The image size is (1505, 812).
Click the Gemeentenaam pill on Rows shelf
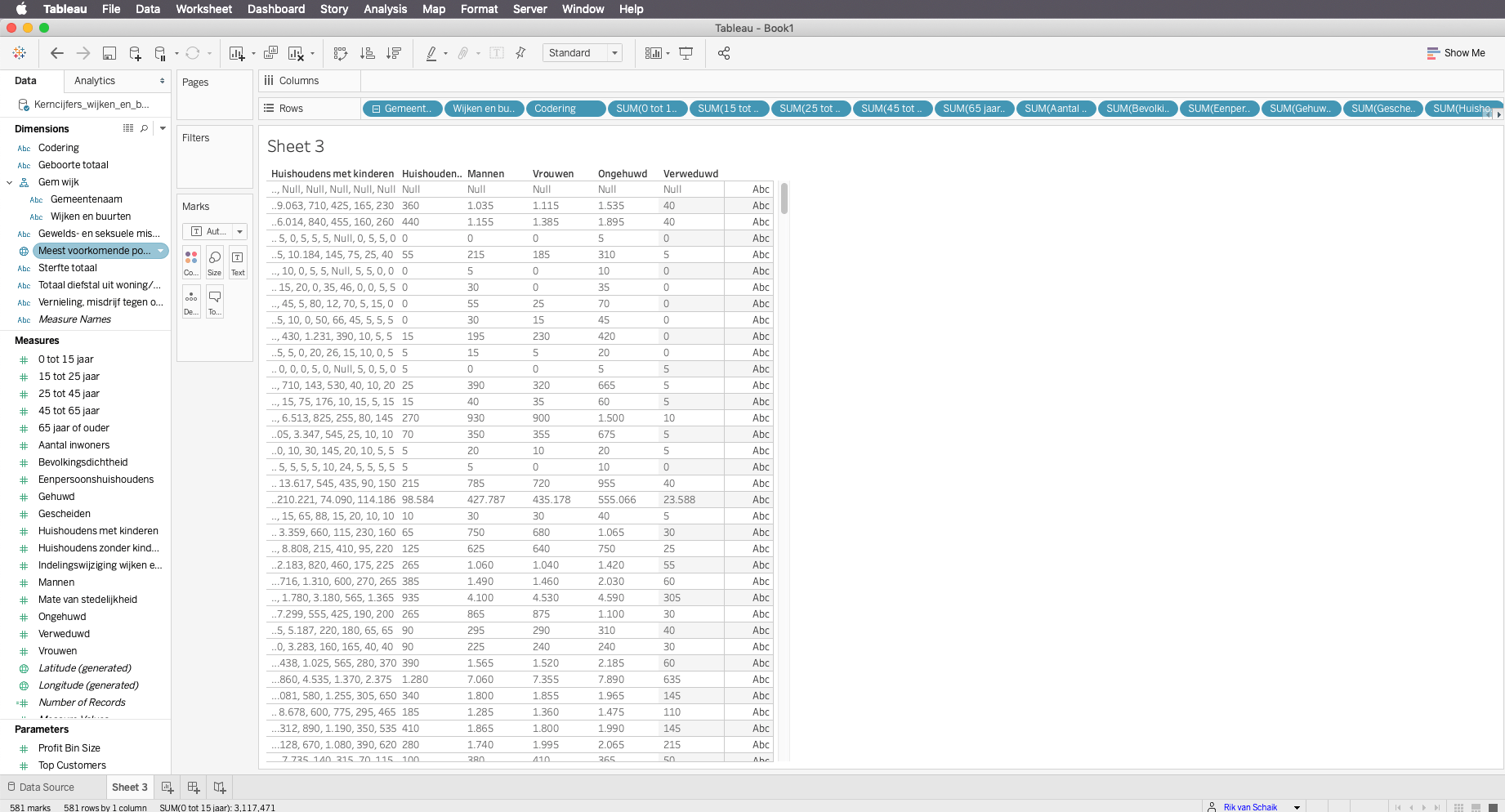click(402, 109)
